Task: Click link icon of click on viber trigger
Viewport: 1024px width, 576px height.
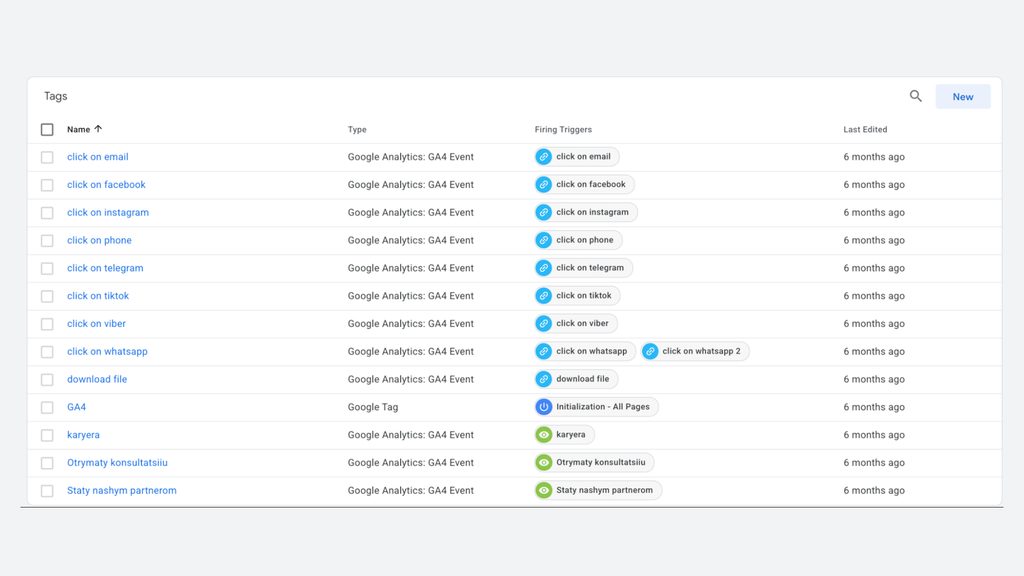Action: (x=543, y=323)
